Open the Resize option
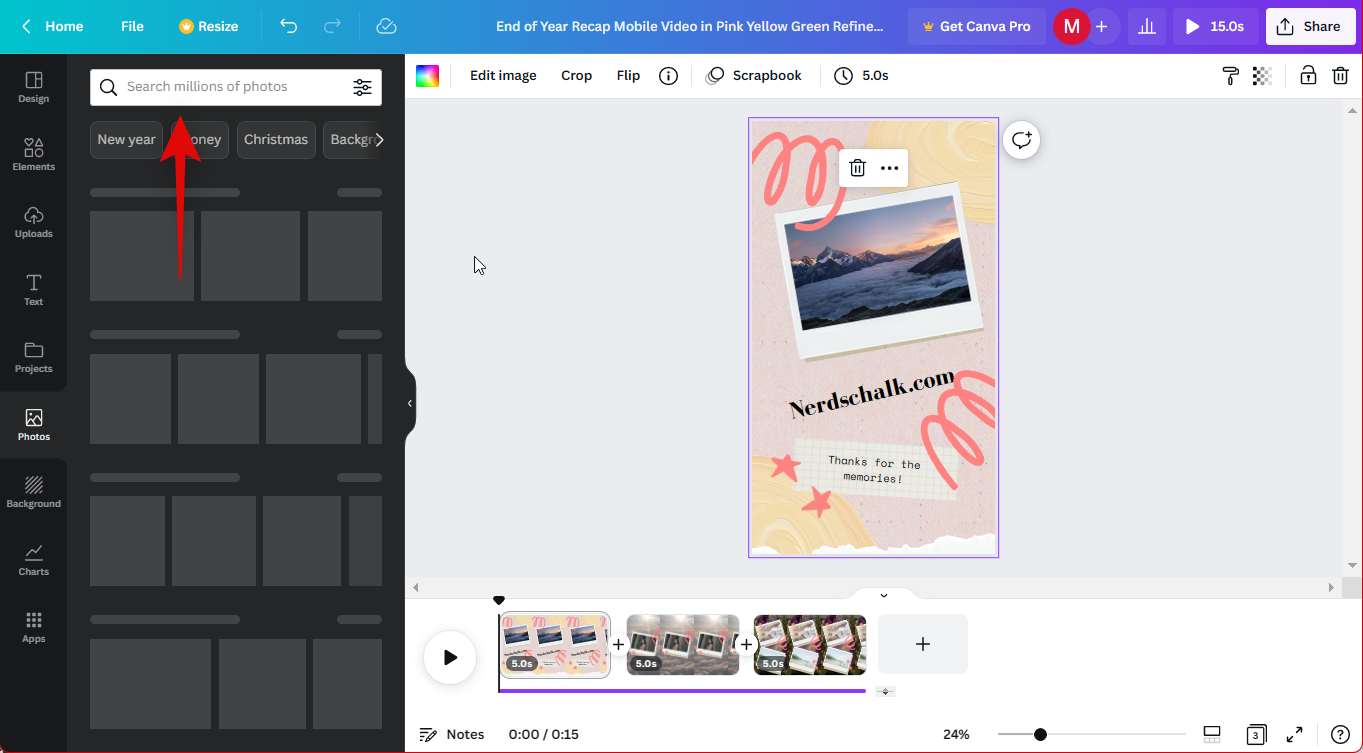Image resolution: width=1363 pixels, height=753 pixels. [x=208, y=26]
